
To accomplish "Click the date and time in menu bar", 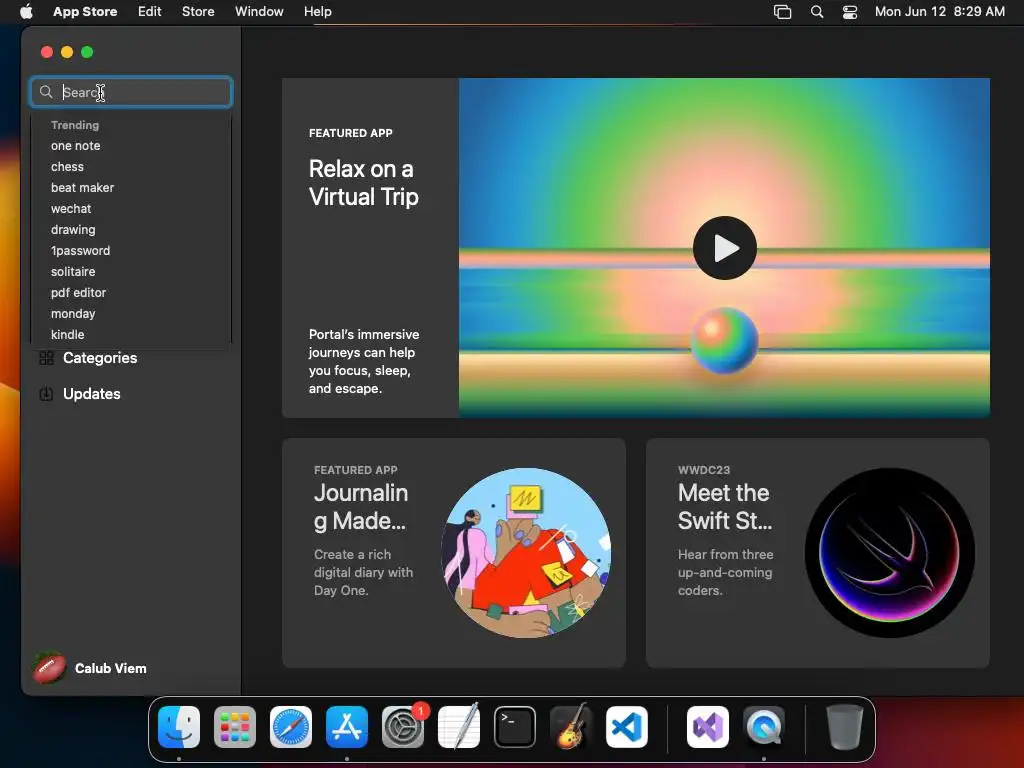I will (x=940, y=12).
